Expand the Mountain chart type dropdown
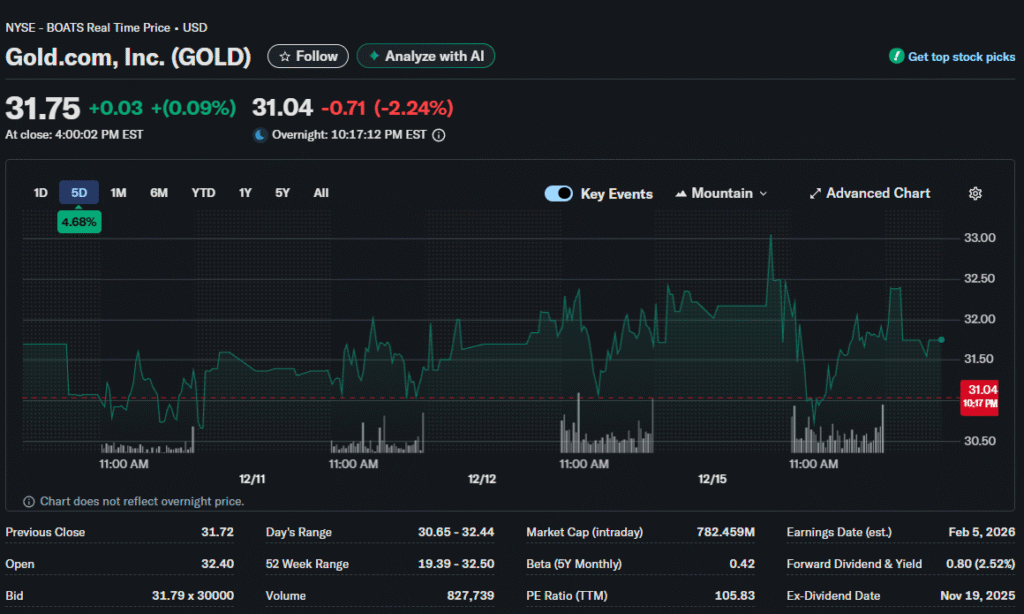Screen dimensions: 1024x614 [x=721, y=194]
